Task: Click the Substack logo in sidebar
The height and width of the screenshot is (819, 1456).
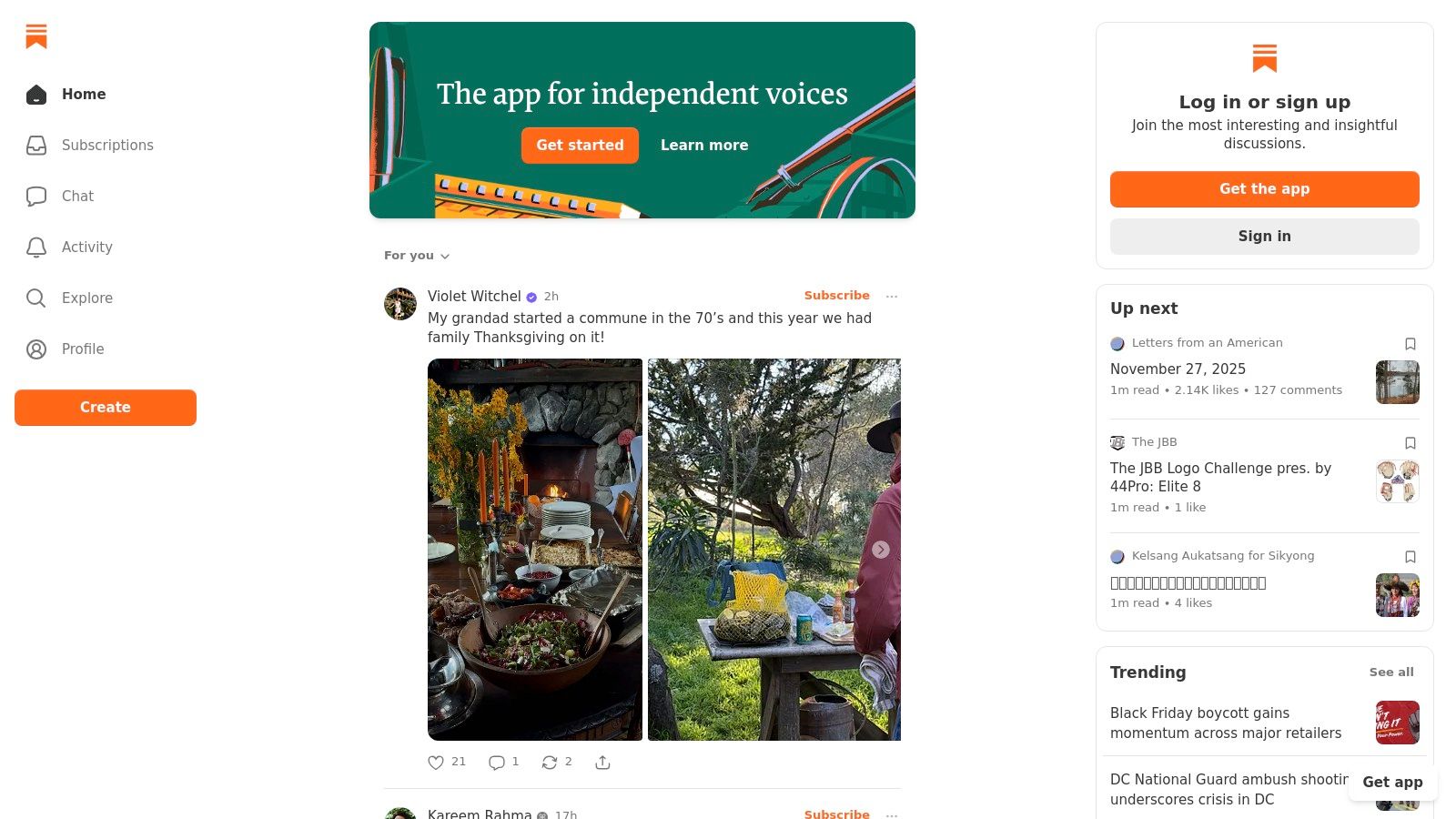Action: [36, 36]
